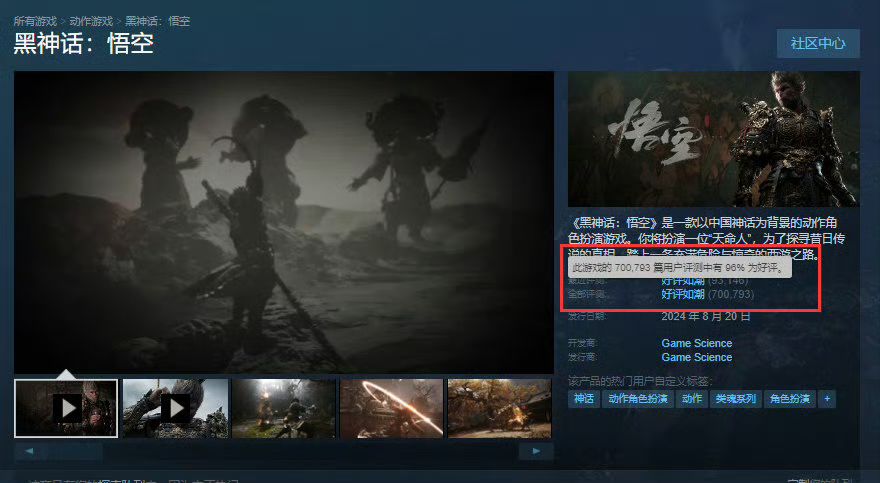Screen dimensions: 880x483
Task: Select the fiery ring screenshot thumbnail
Action: point(392,408)
